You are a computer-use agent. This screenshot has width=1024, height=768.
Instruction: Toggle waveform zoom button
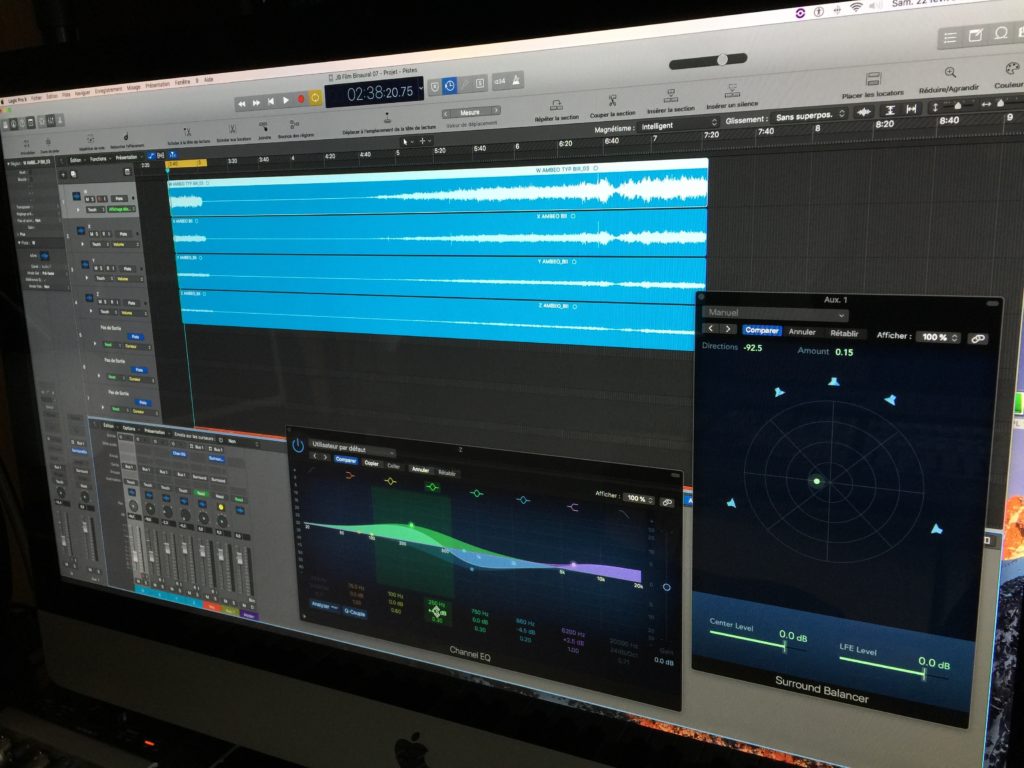click(865, 112)
